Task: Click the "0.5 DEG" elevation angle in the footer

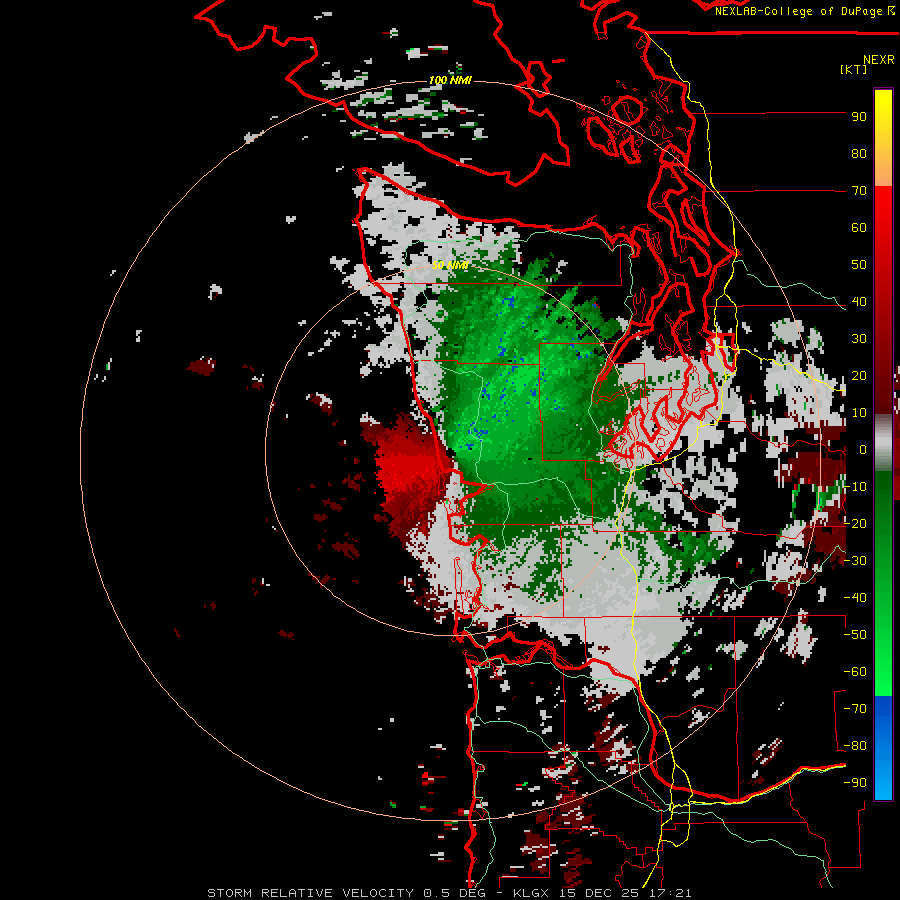Action: point(453,893)
